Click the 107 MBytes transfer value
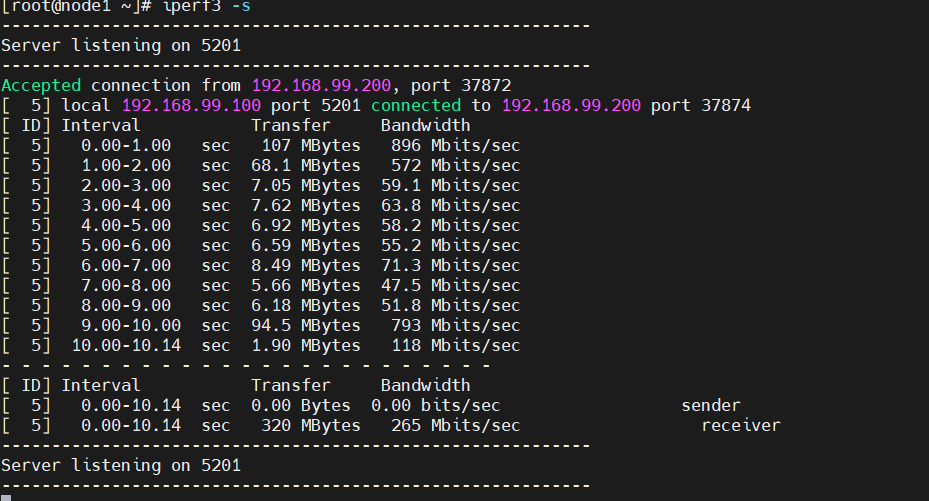 coord(310,146)
